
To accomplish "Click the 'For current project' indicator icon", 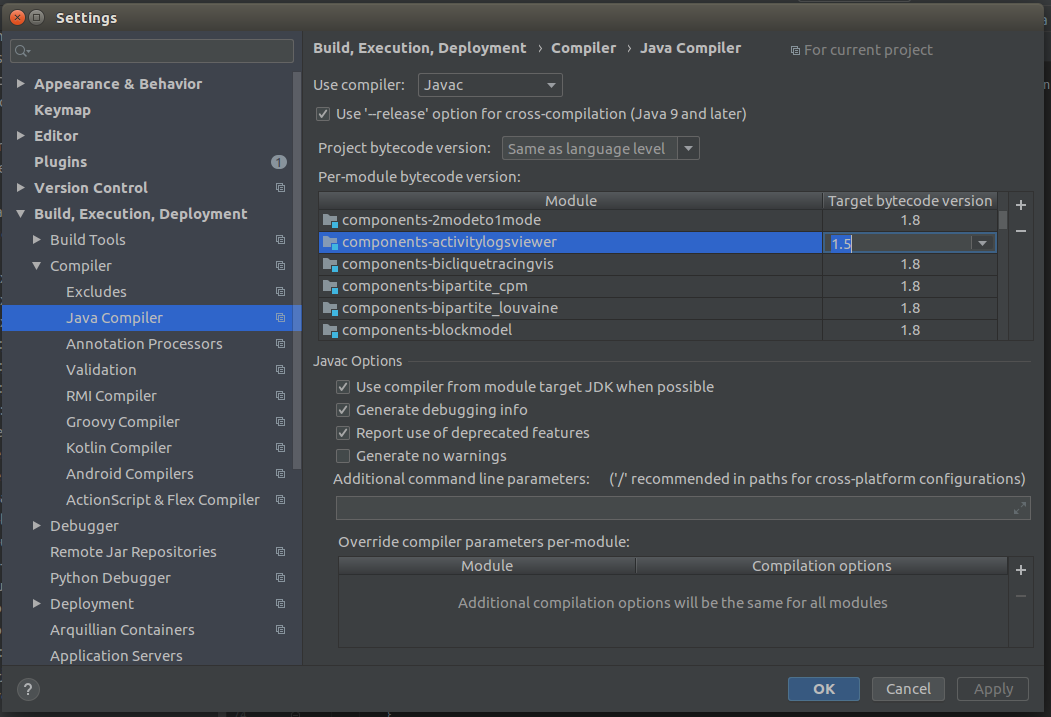I will coord(796,49).
